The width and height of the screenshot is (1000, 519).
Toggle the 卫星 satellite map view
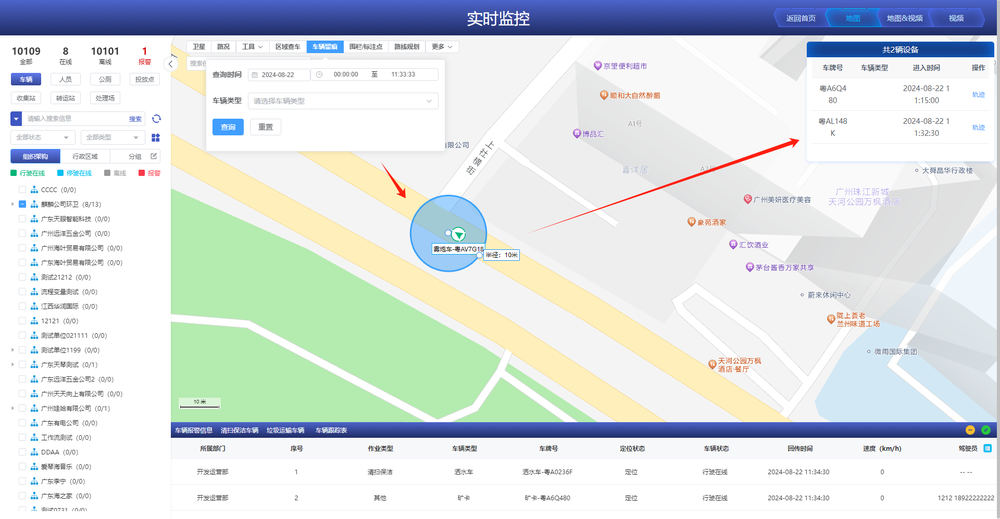pyautogui.click(x=199, y=47)
